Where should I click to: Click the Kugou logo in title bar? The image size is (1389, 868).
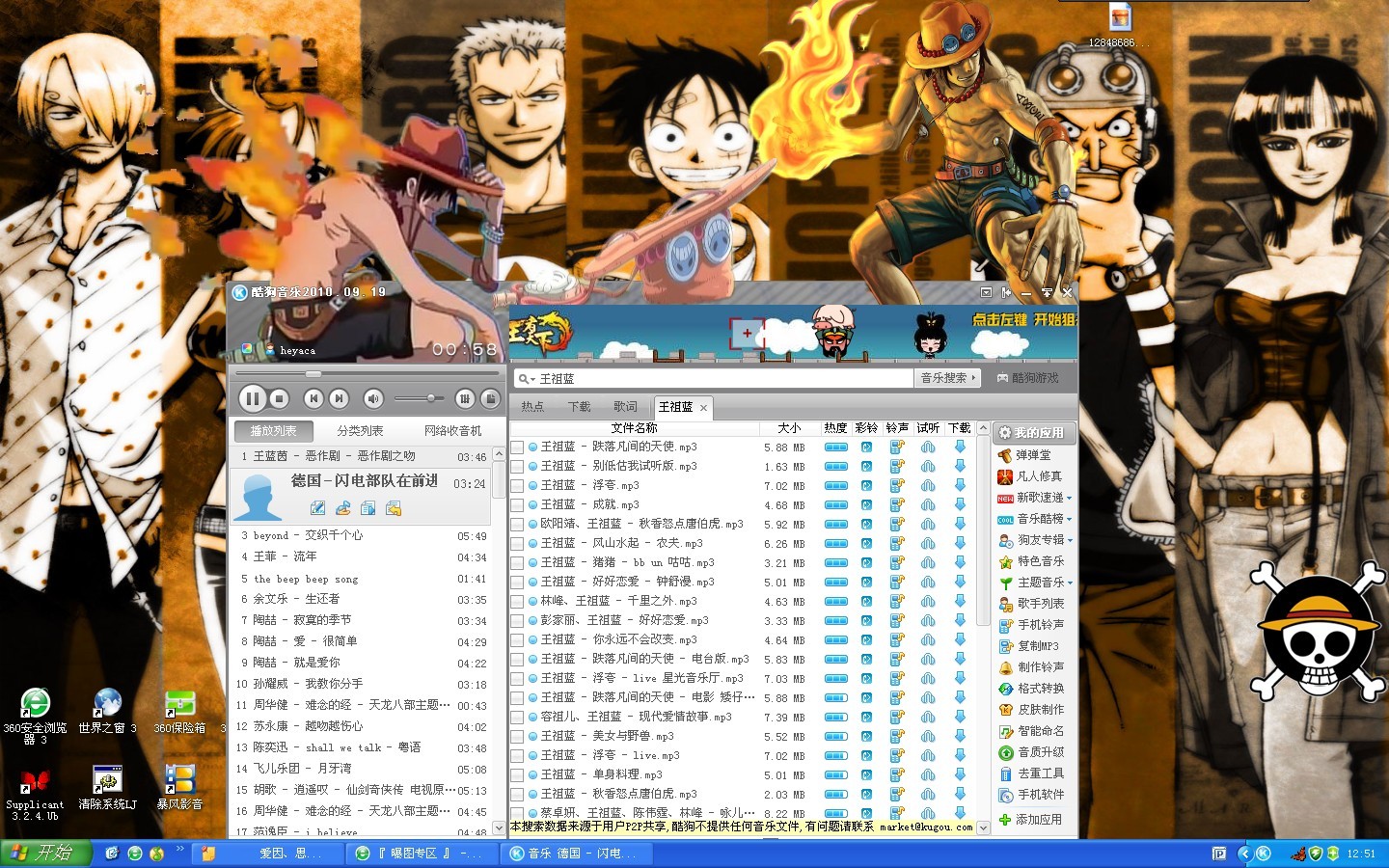point(239,291)
